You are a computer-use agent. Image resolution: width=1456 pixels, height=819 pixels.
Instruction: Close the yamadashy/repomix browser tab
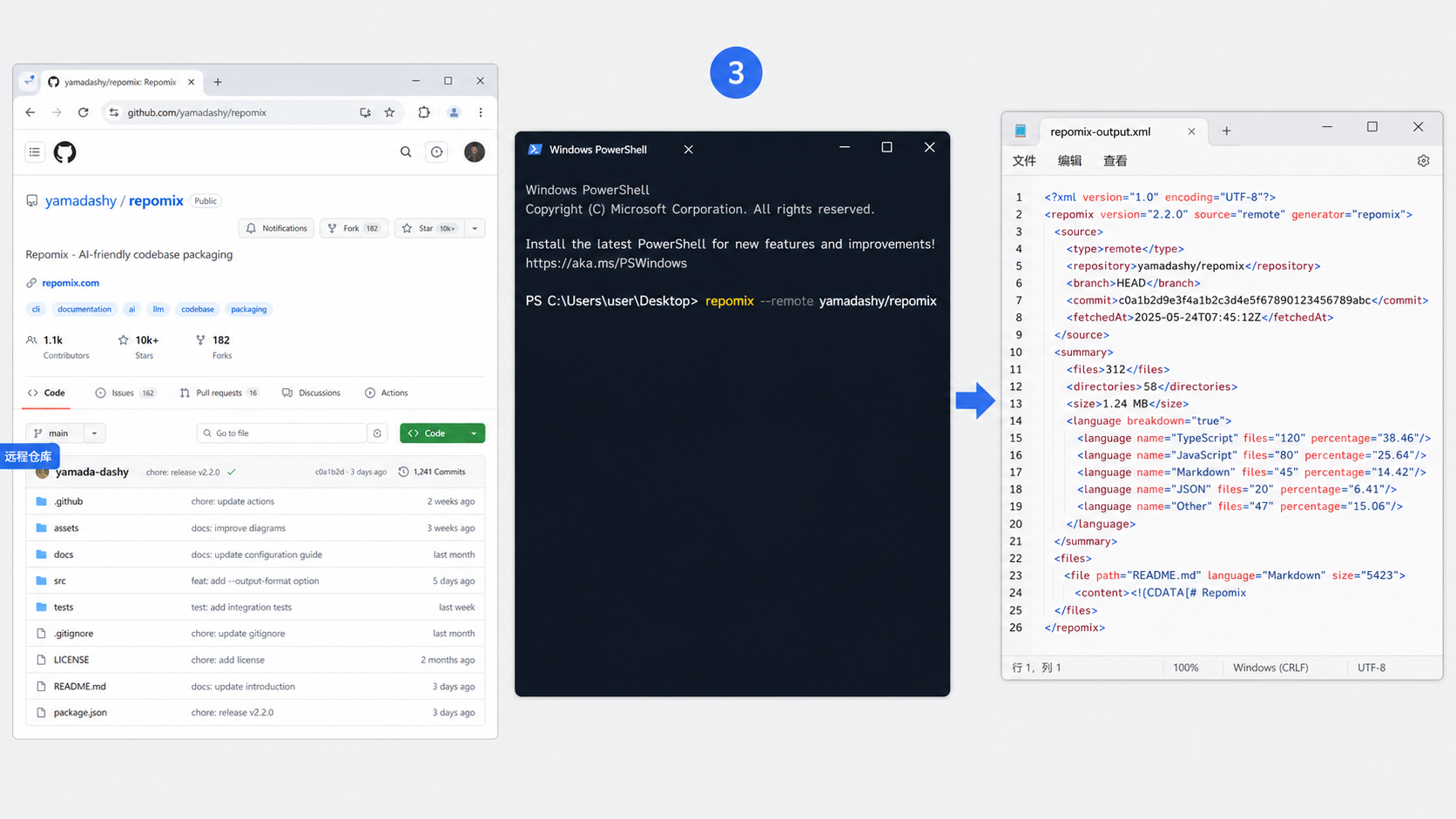(192, 82)
